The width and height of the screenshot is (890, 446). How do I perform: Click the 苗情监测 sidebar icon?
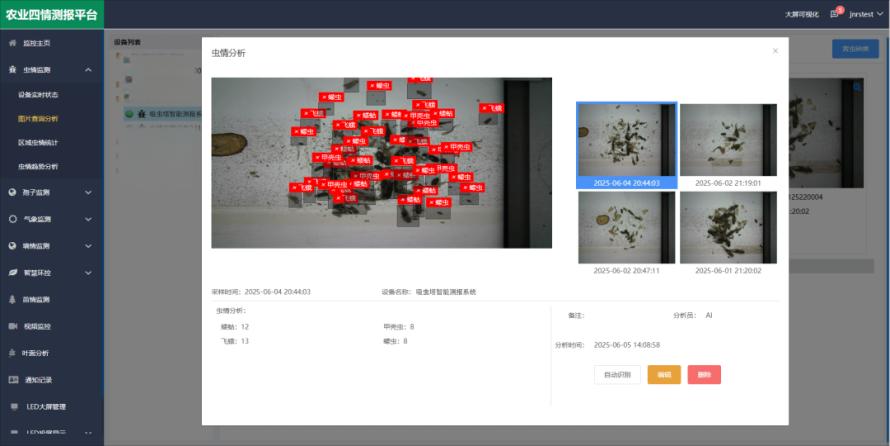tap(12, 299)
